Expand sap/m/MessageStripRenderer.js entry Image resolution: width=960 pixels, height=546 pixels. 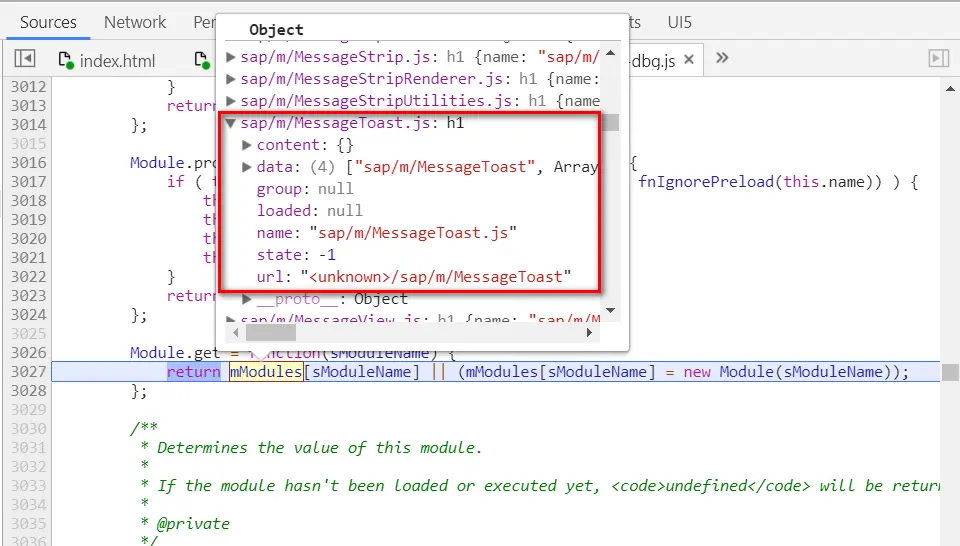tap(231, 79)
